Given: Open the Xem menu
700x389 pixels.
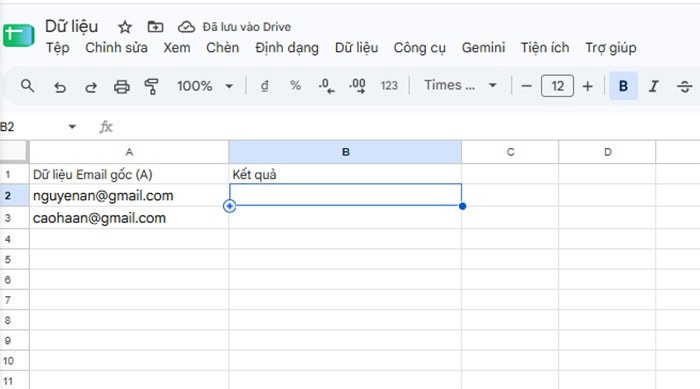Looking at the screenshot, I should [177, 48].
